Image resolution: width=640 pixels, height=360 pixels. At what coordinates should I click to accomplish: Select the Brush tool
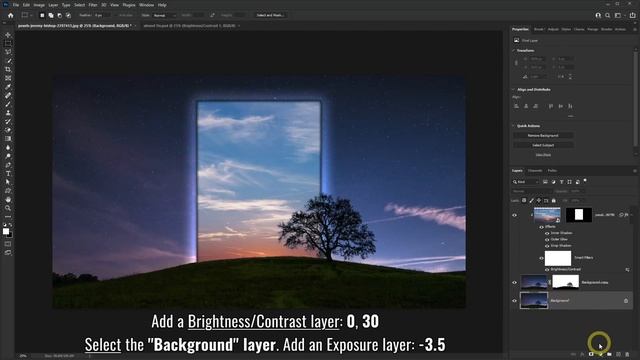(8, 104)
